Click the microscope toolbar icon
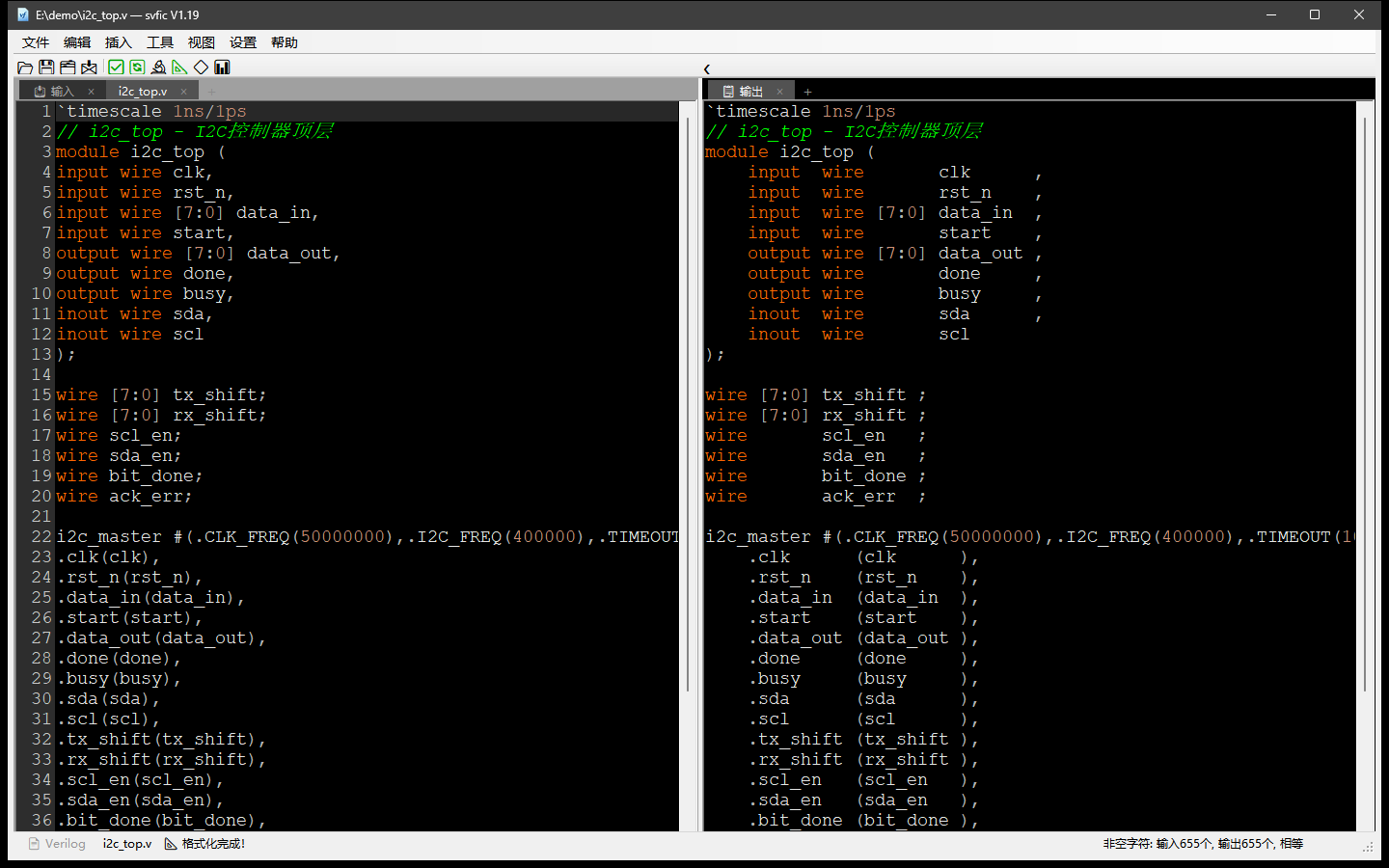 point(158,68)
